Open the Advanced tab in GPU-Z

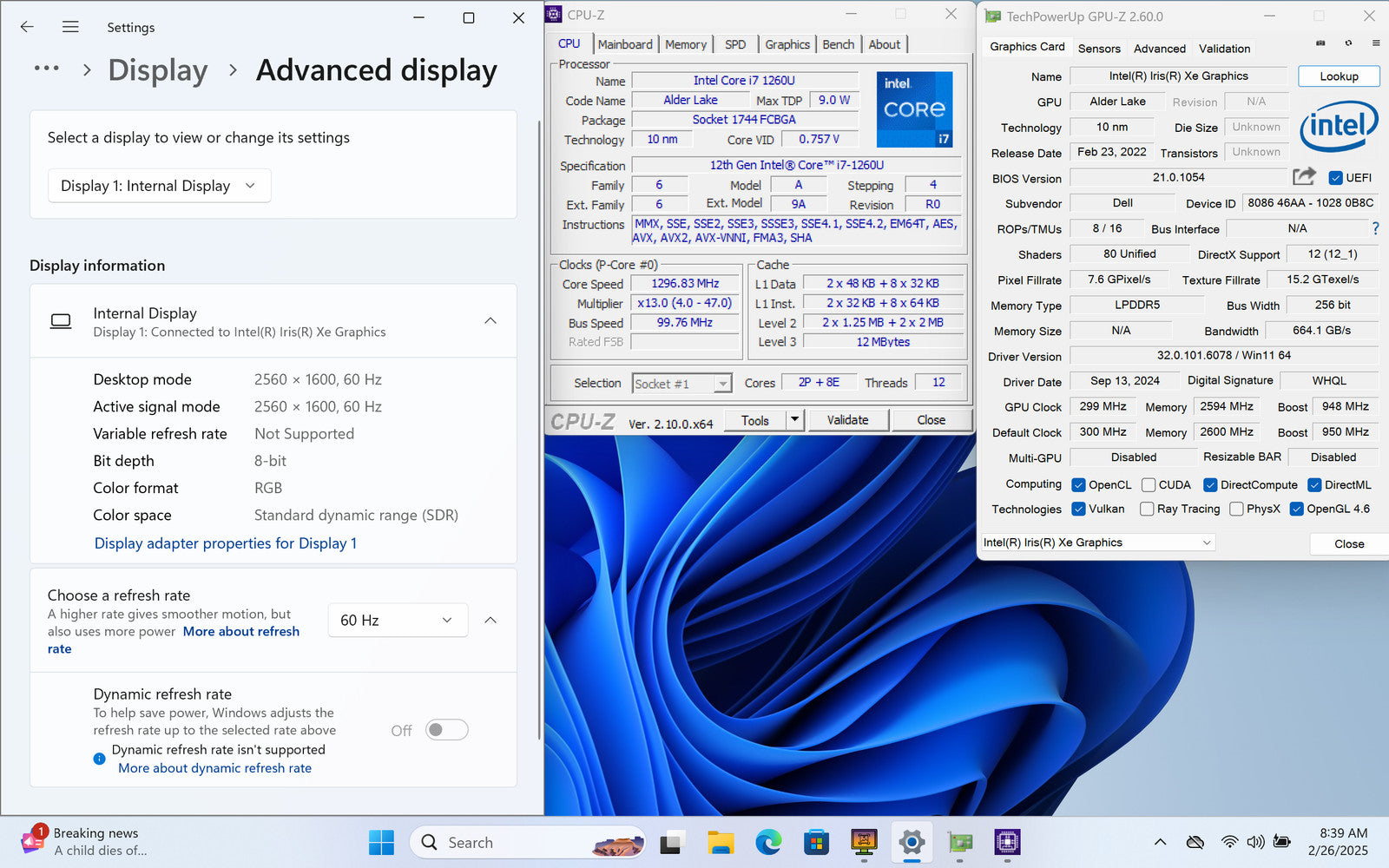click(1160, 49)
